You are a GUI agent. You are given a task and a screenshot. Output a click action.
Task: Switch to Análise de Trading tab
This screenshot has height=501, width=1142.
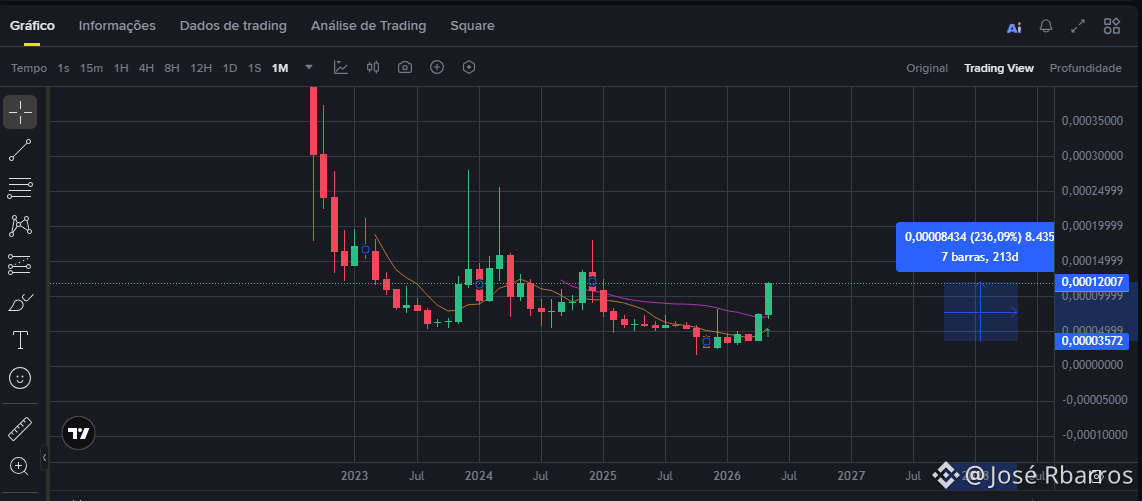pos(369,25)
